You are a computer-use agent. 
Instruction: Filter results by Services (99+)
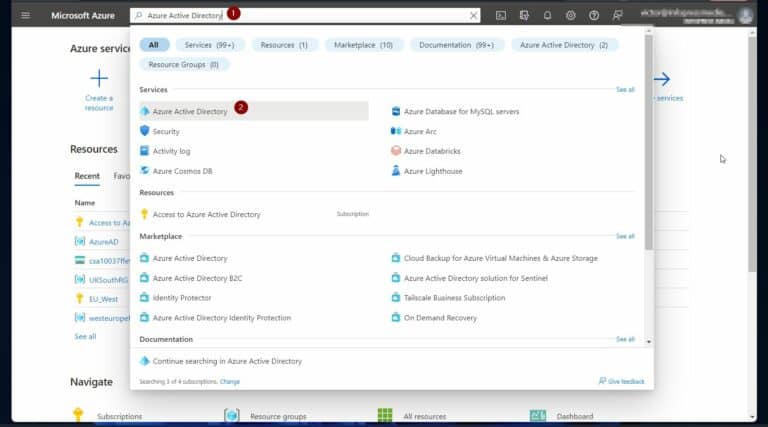(x=209, y=45)
